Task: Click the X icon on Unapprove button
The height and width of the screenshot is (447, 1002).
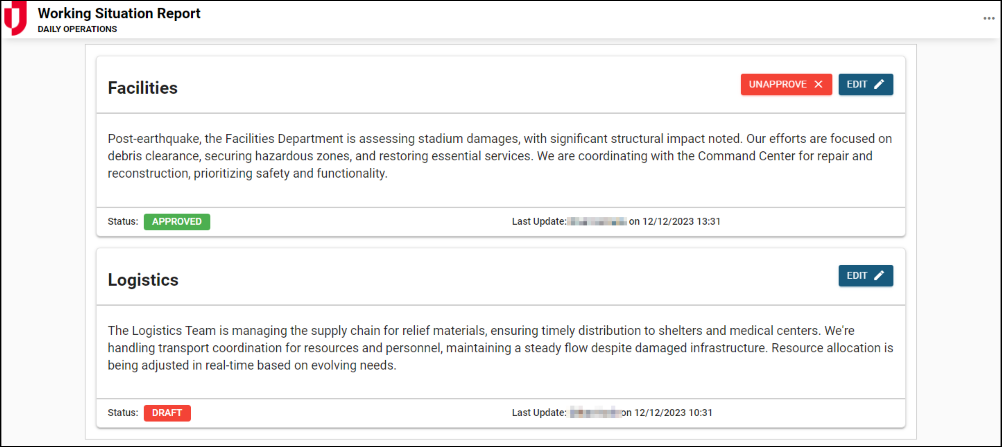Action: 818,85
